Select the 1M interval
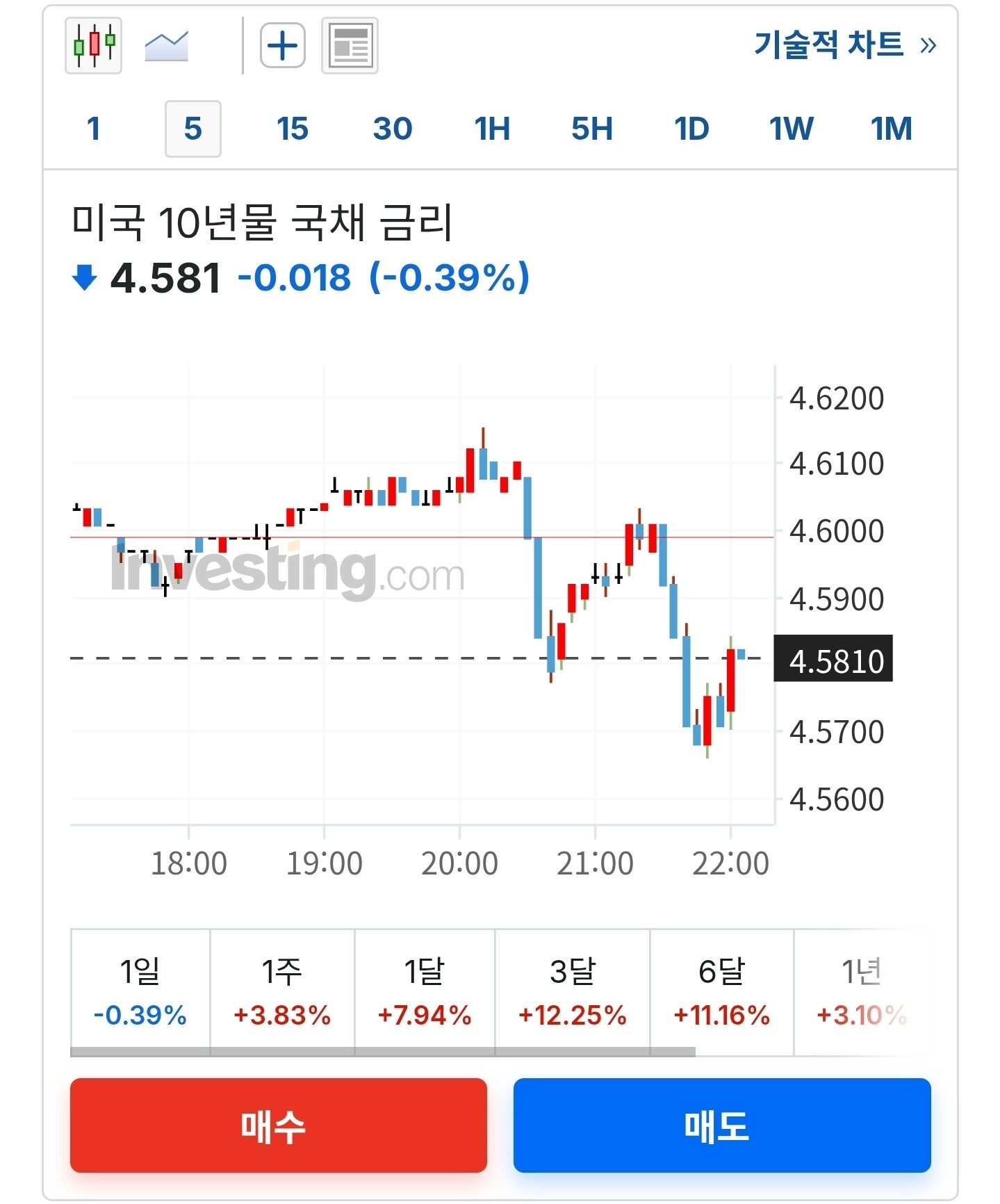This screenshot has width=1000, height=1204. (892, 129)
